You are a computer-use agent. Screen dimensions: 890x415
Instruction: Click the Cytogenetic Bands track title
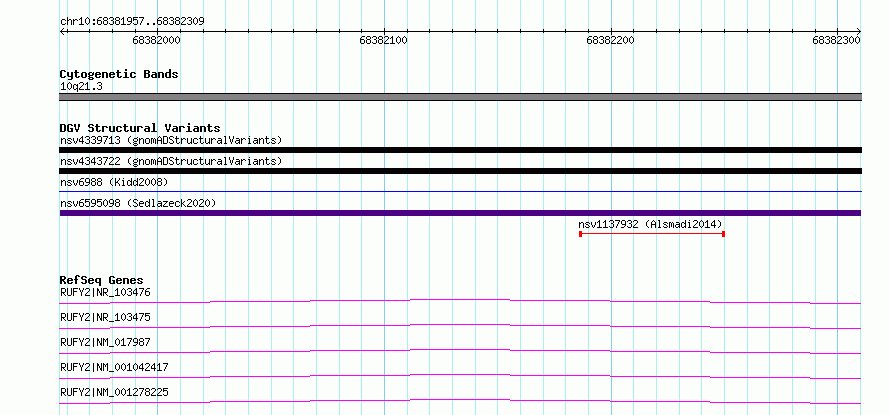(x=119, y=74)
